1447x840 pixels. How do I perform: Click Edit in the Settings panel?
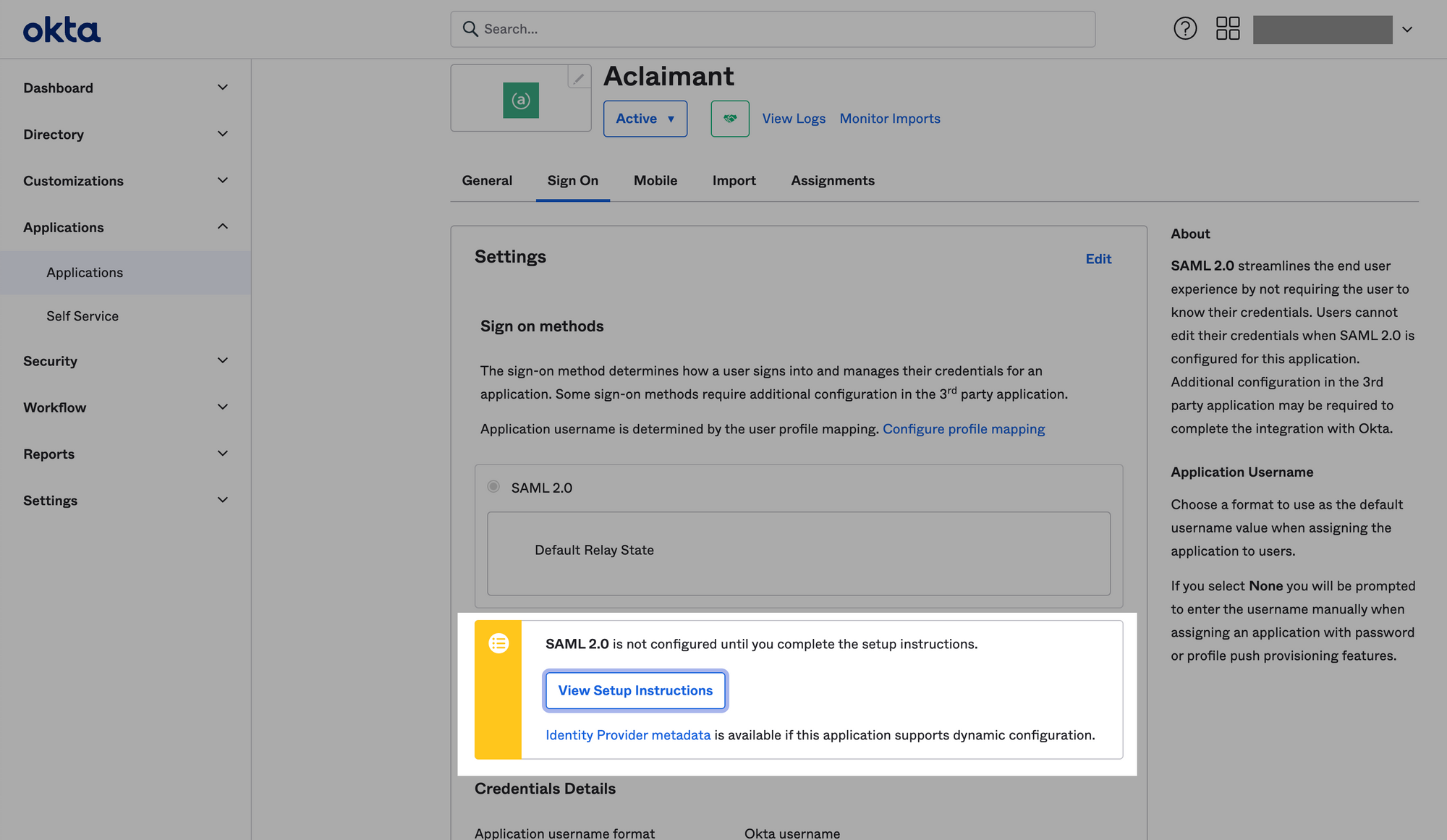pos(1098,259)
